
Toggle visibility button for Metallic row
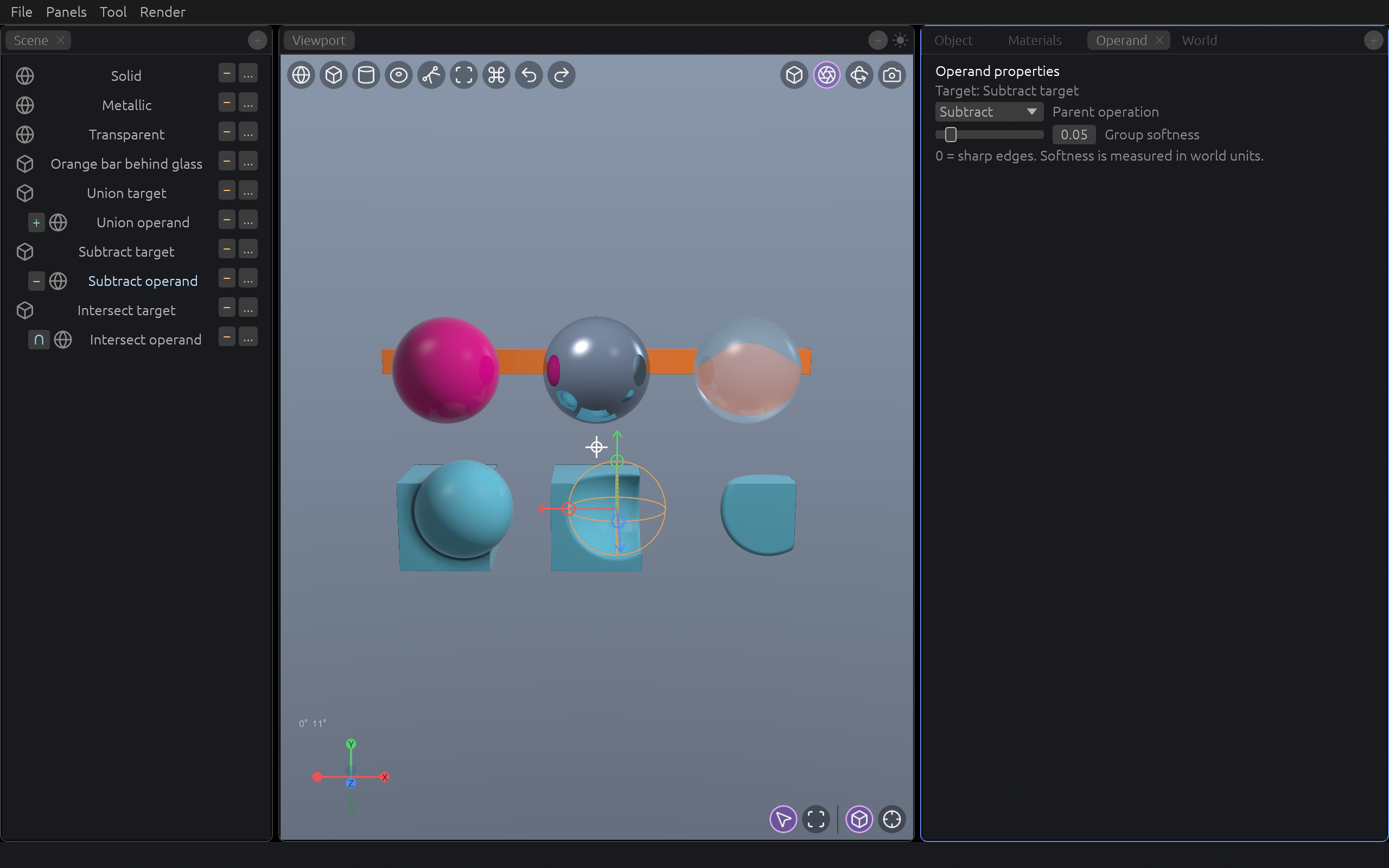click(227, 103)
